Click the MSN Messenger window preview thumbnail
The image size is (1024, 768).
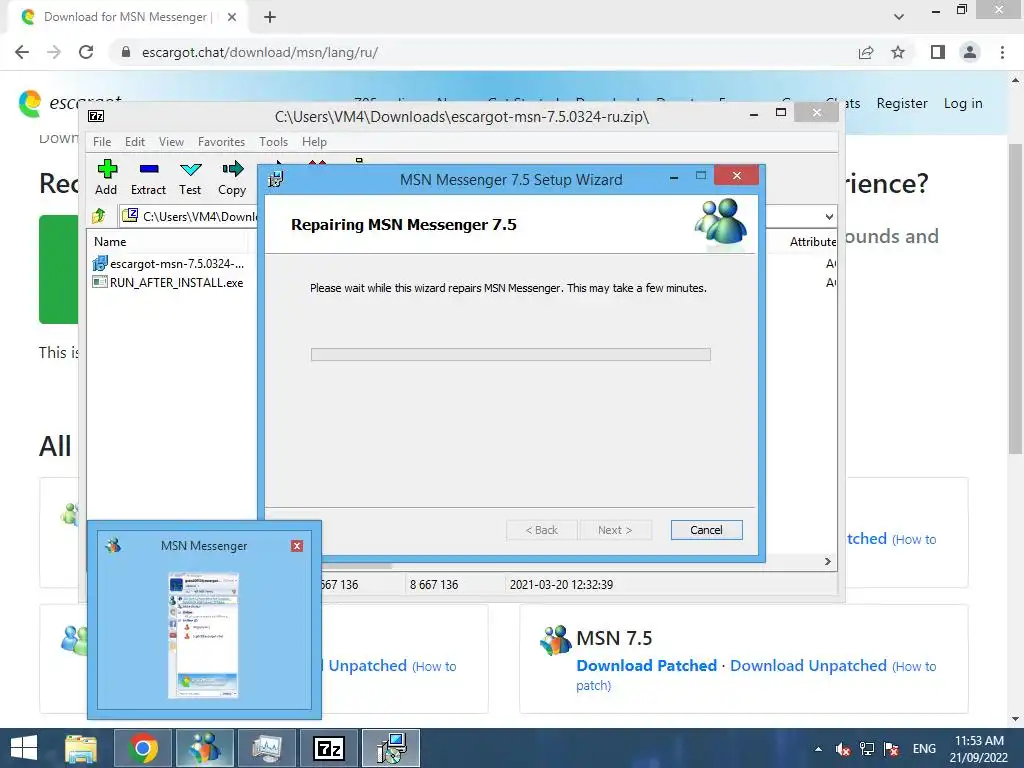coord(204,635)
